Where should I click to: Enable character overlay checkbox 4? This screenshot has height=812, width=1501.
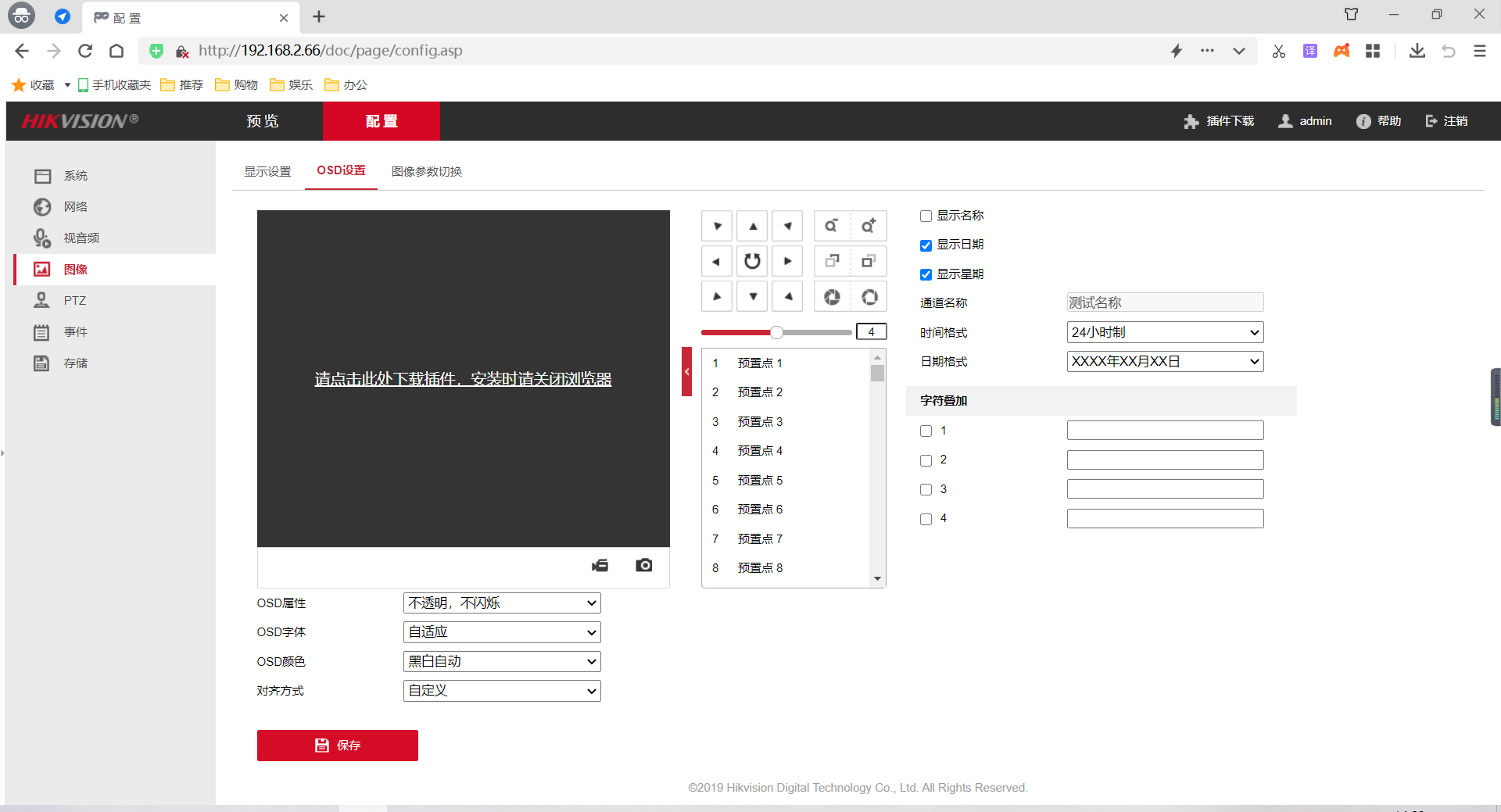[926, 519]
